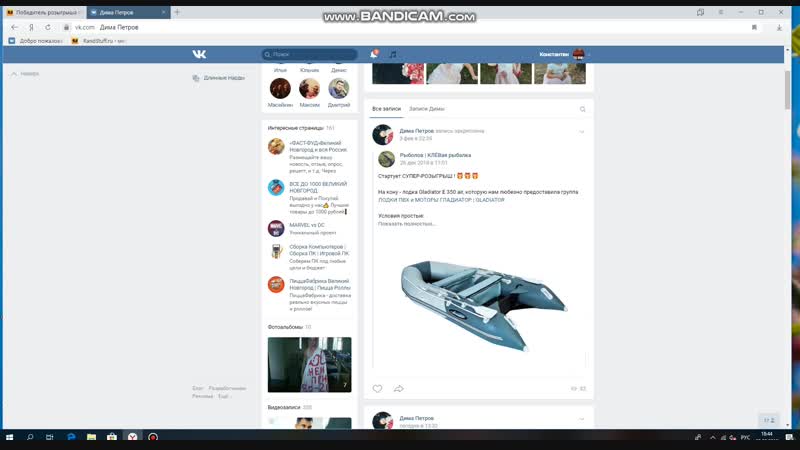Open the ФАСТ-ФУД Великий Новгород page
800x450 pixels.
pos(318,146)
